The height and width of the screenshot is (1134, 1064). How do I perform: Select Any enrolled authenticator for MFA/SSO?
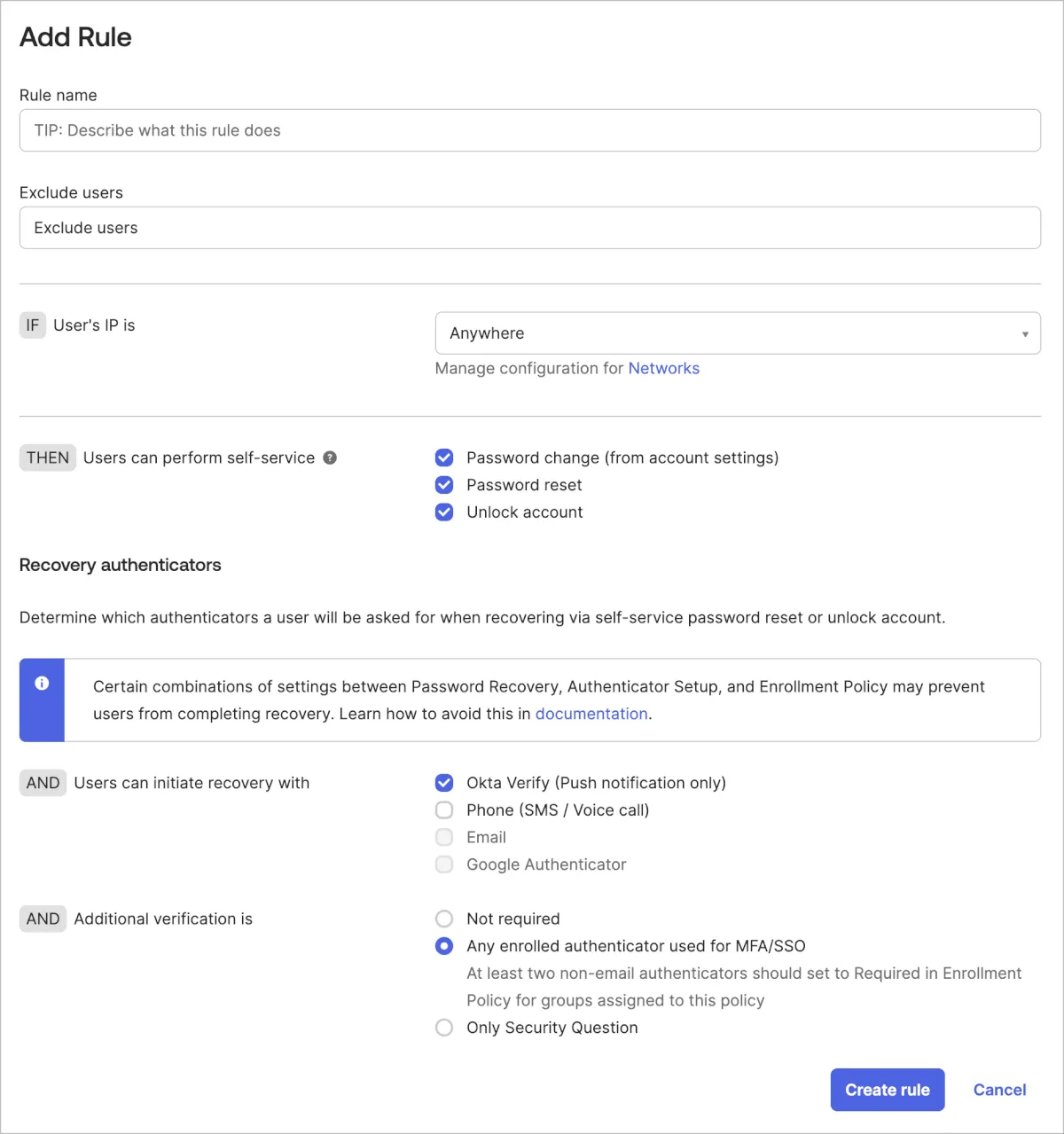coord(444,946)
